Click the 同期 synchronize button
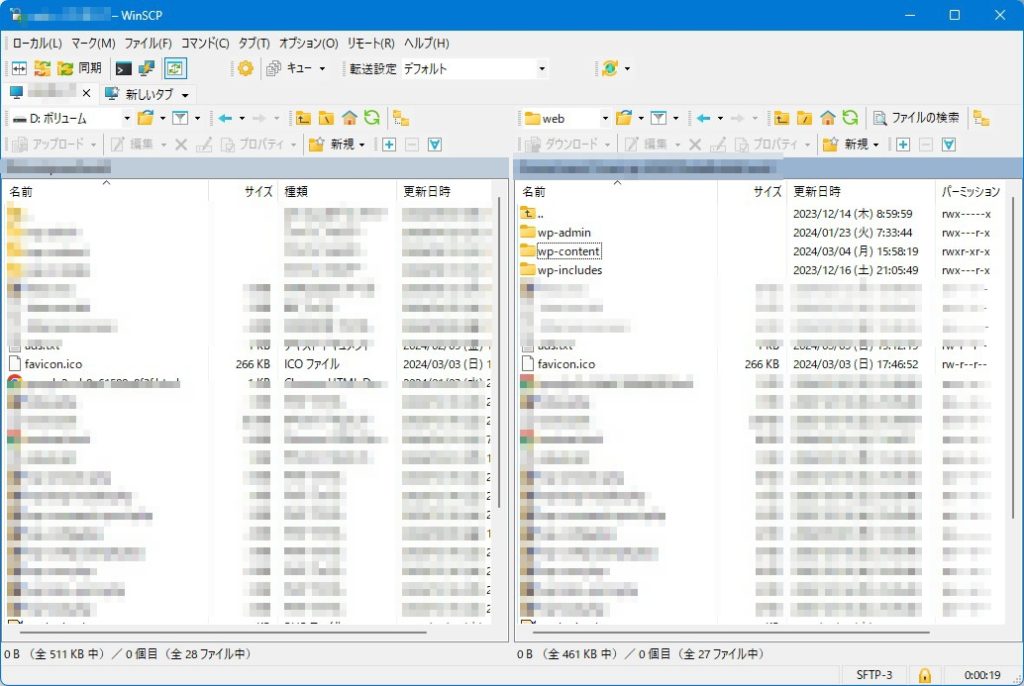The width and height of the screenshot is (1024, 686). 80,69
